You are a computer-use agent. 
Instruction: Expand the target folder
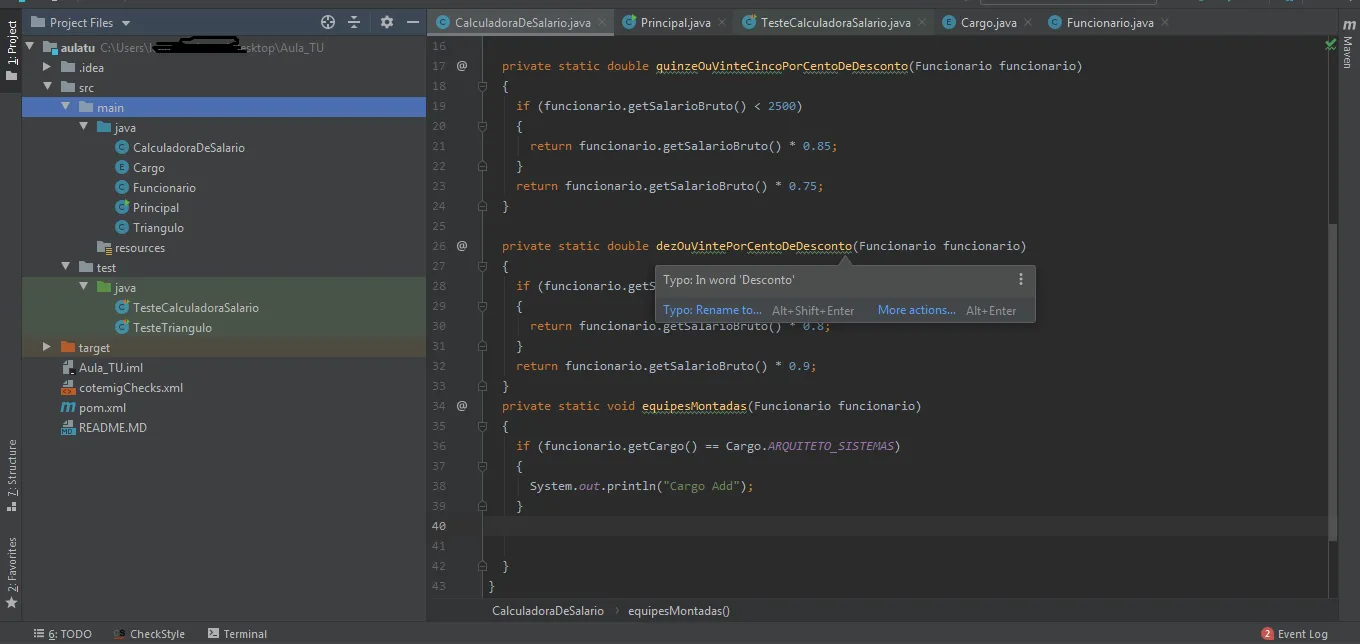47,347
